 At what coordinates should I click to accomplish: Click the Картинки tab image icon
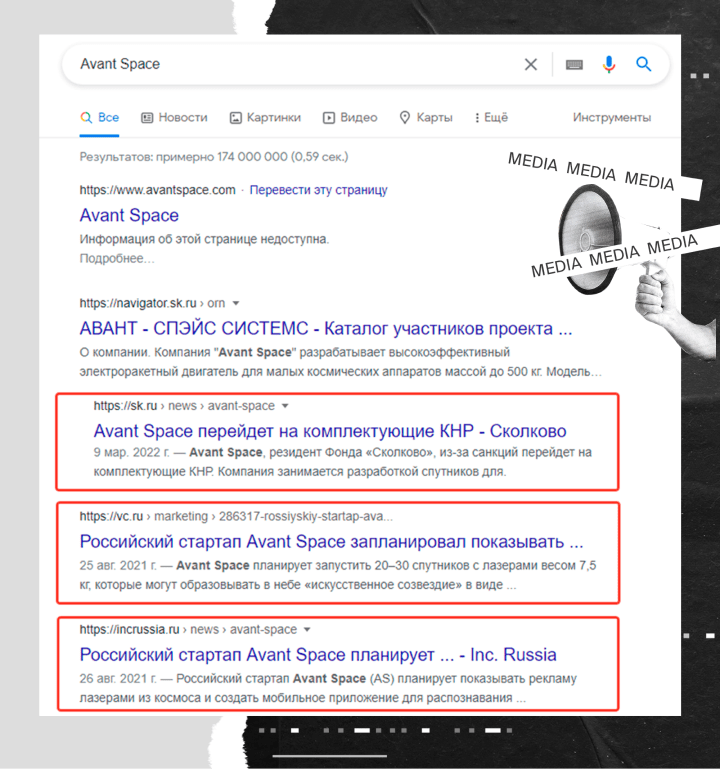pyautogui.click(x=236, y=118)
